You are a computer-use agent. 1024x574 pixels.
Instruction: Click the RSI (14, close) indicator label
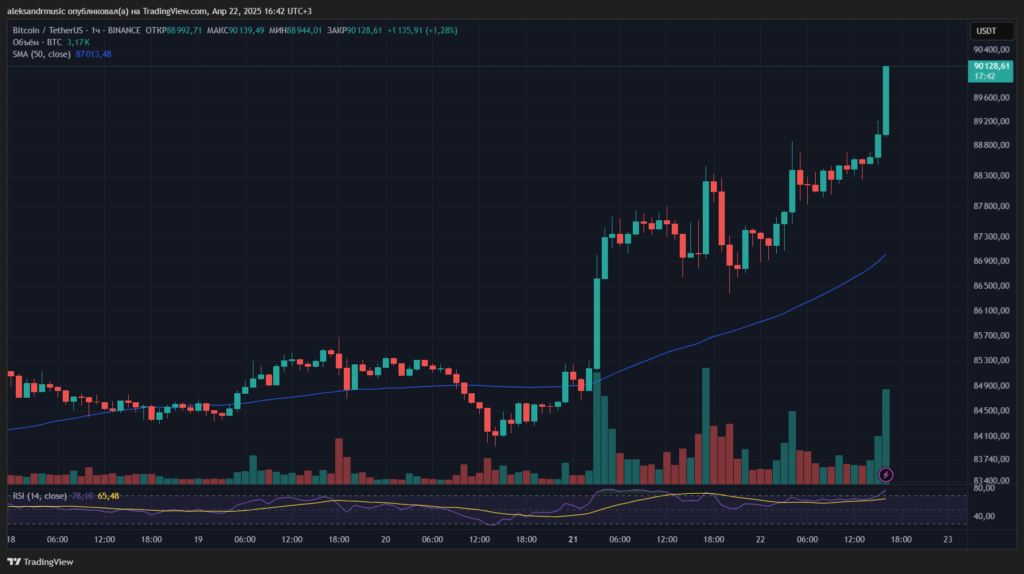39,496
